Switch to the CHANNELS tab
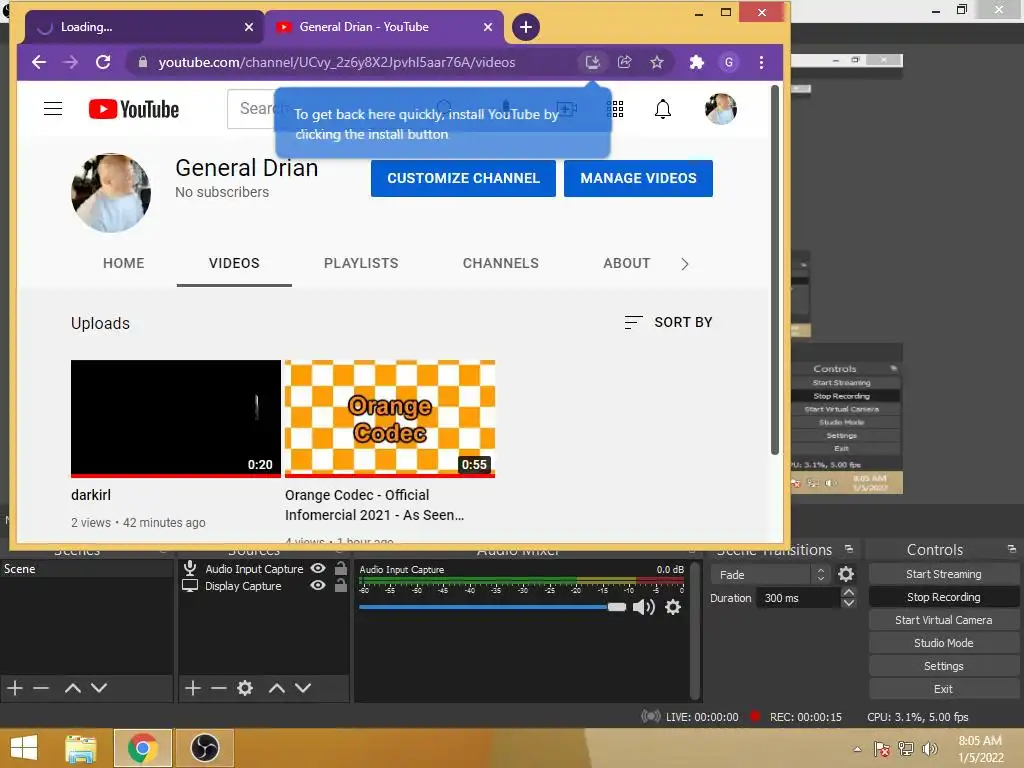The height and width of the screenshot is (768, 1024). pos(501,263)
